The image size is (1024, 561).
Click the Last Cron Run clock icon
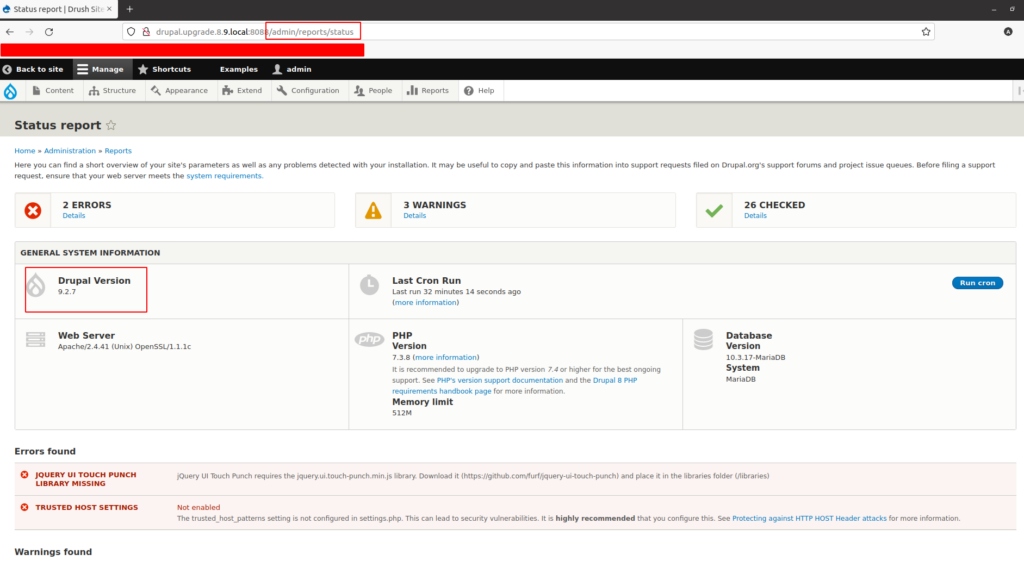369,285
